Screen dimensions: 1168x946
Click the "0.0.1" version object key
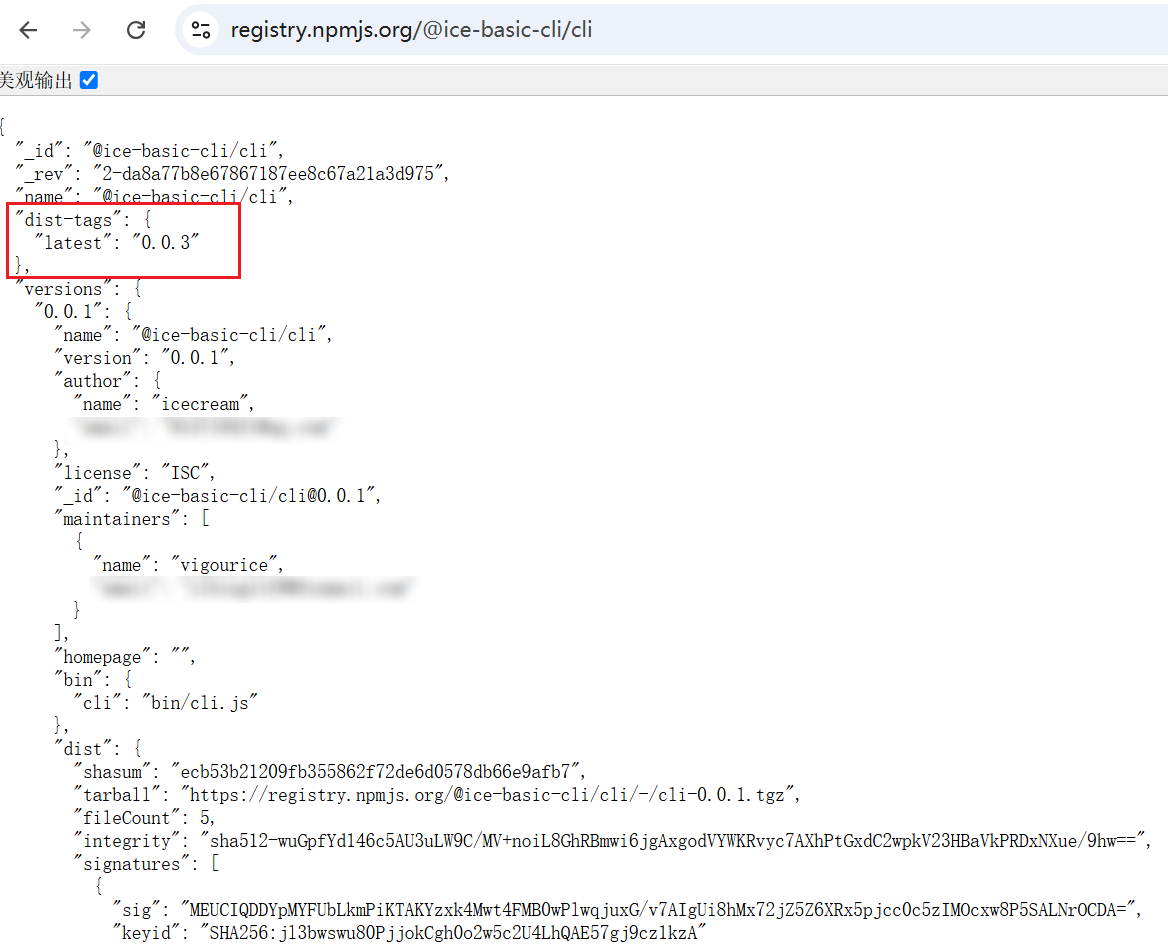[69, 311]
